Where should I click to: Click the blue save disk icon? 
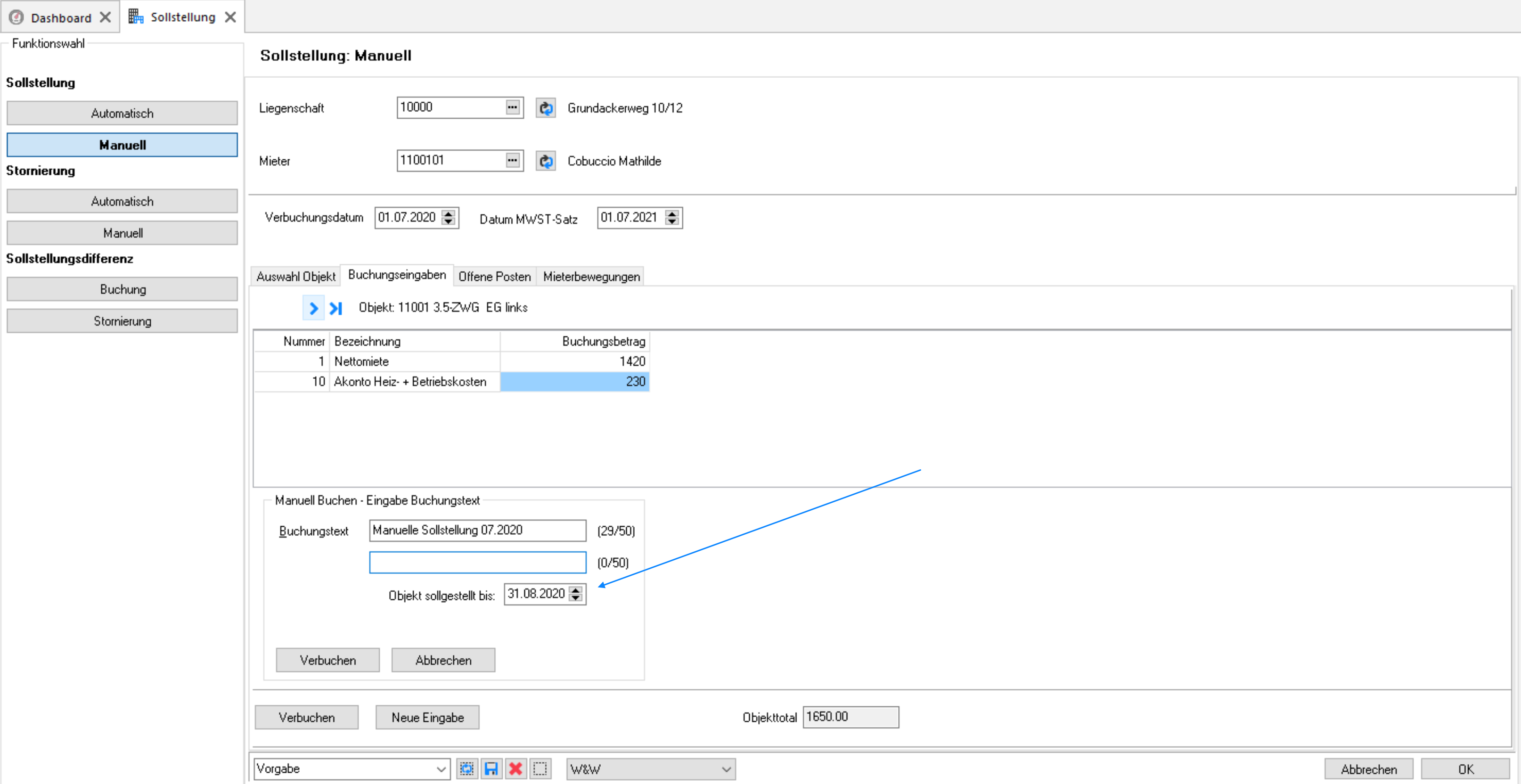pos(491,768)
